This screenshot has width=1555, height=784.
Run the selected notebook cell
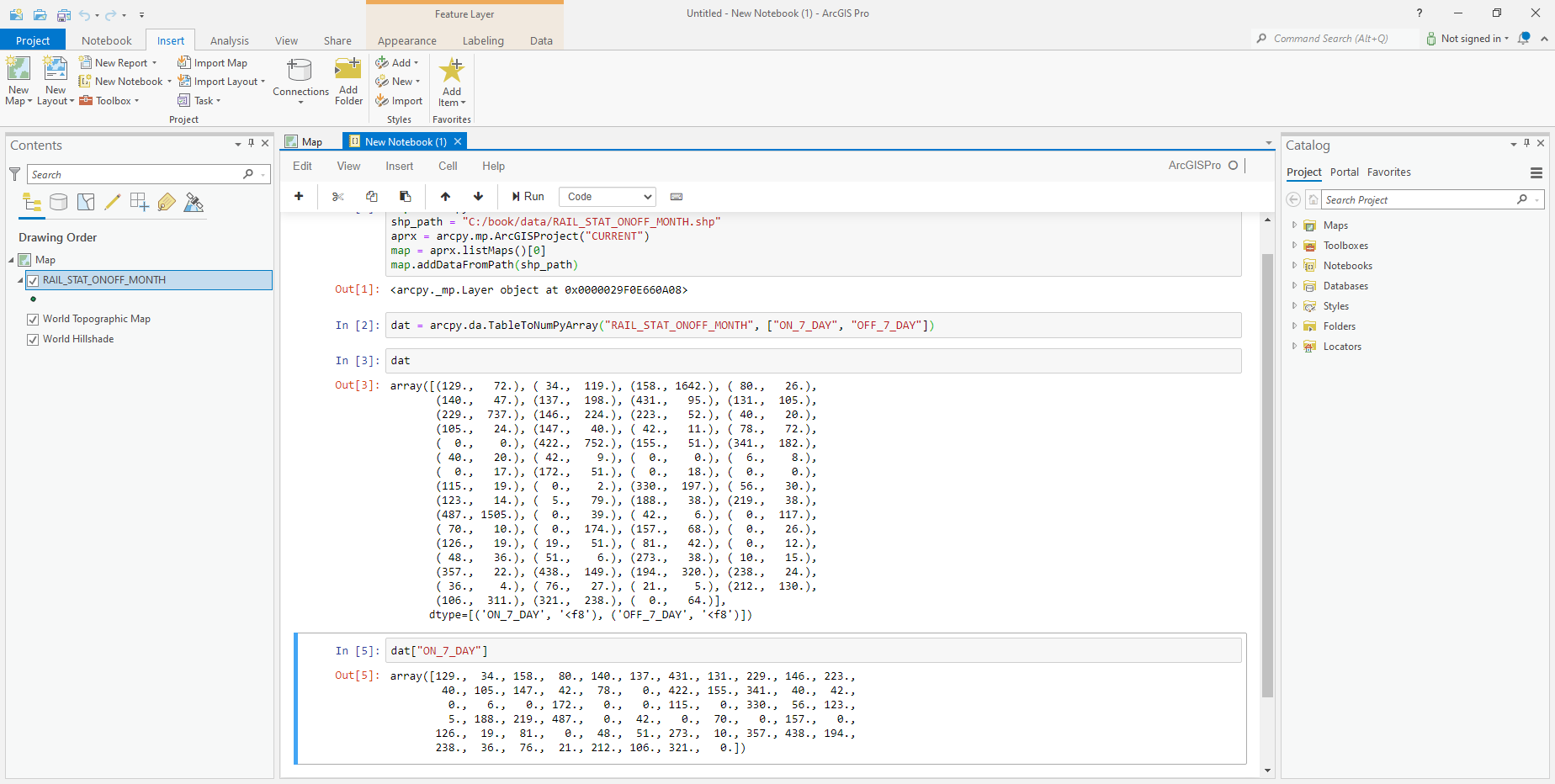[527, 196]
